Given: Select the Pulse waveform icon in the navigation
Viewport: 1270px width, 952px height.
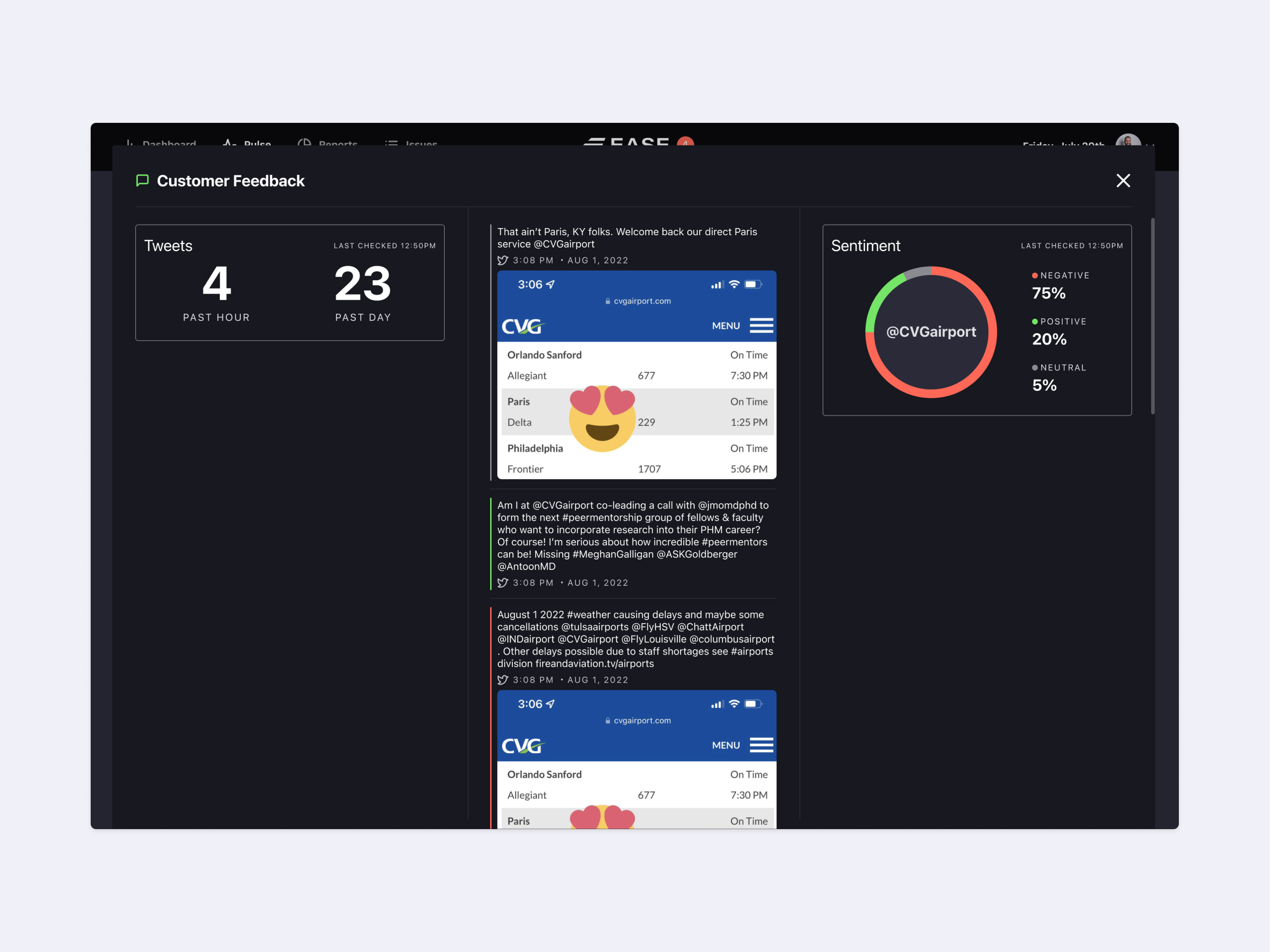Looking at the screenshot, I should point(230,144).
